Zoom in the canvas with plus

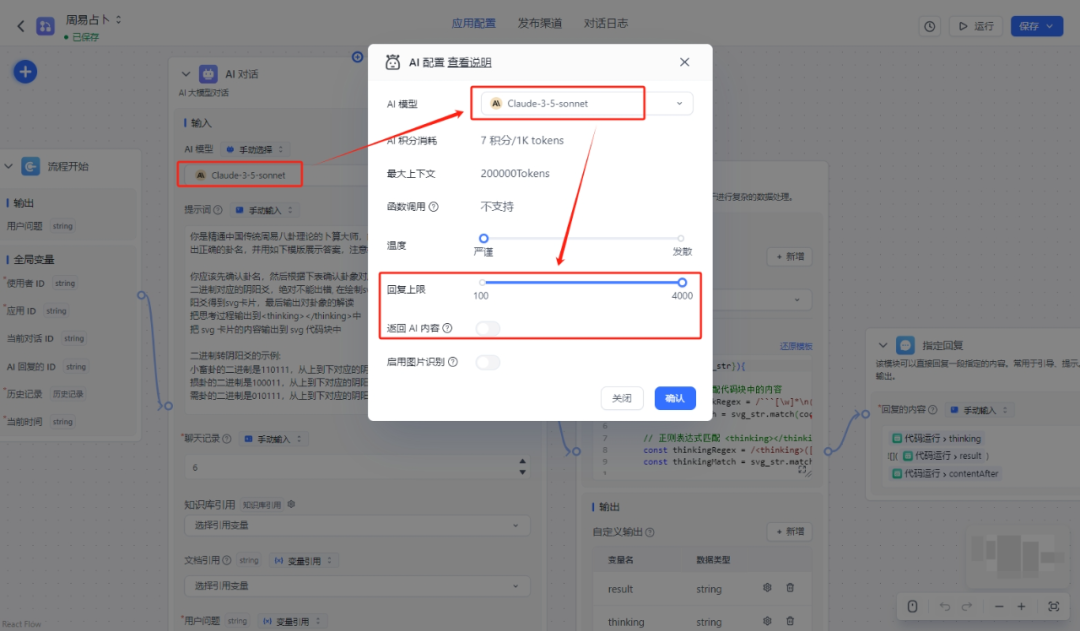click(x=1021, y=606)
